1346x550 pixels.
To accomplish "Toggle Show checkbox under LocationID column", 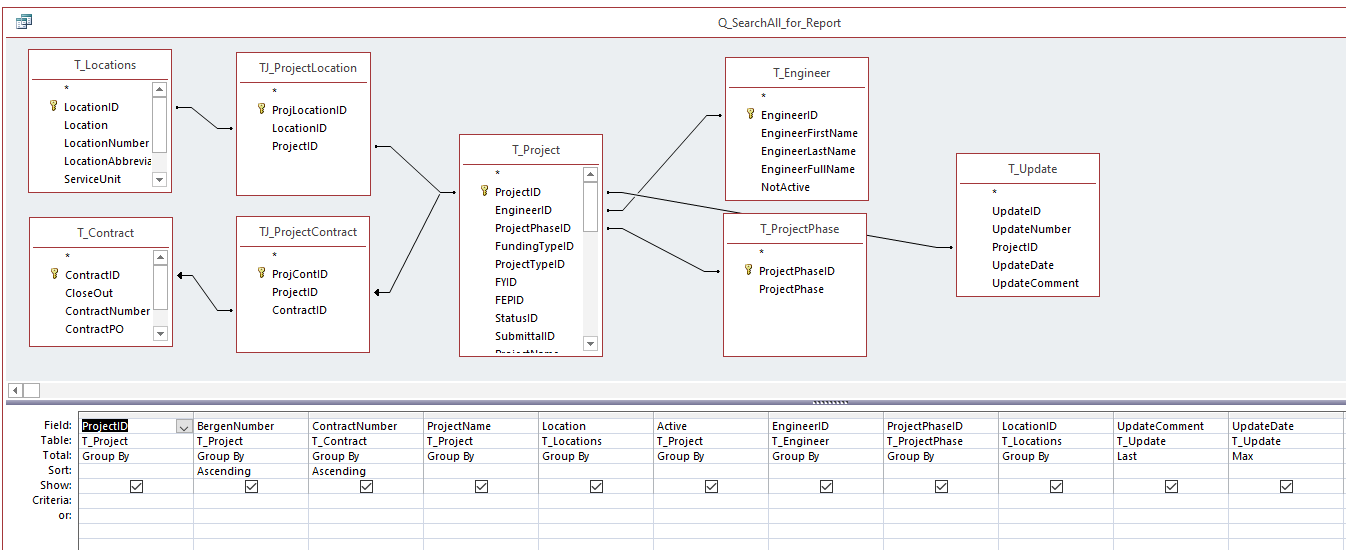I will point(1056,486).
